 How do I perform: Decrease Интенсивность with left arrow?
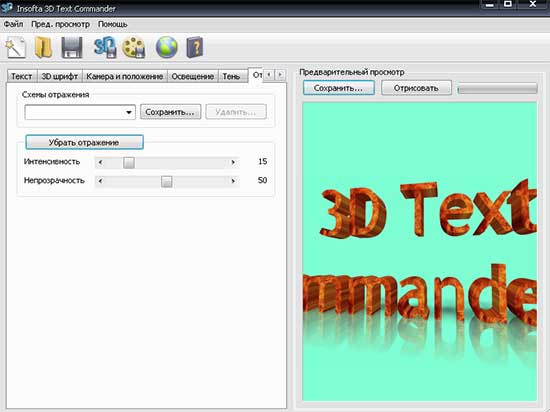coord(100,162)
